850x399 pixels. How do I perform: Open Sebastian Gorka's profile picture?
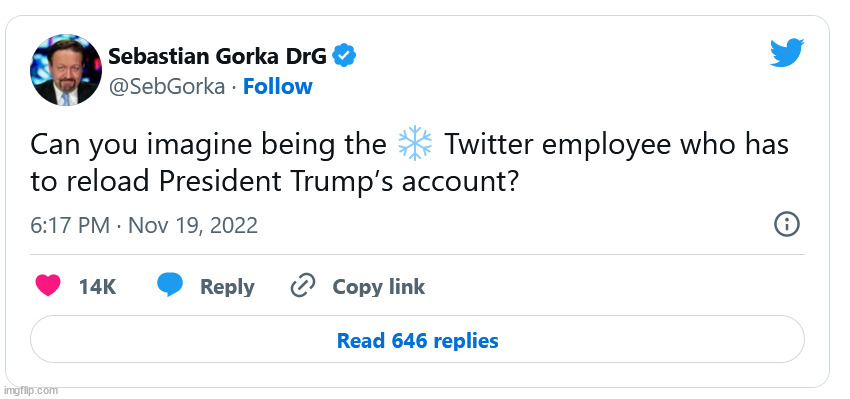(x=66, y=70)
